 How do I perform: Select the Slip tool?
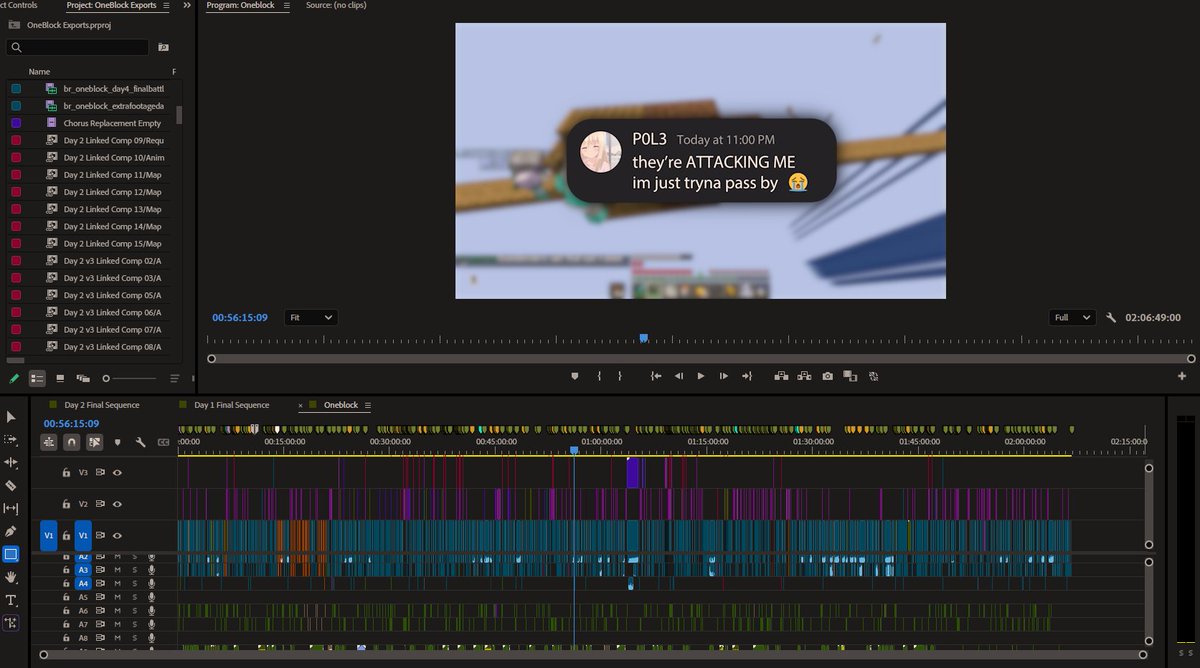pos(11,508)
